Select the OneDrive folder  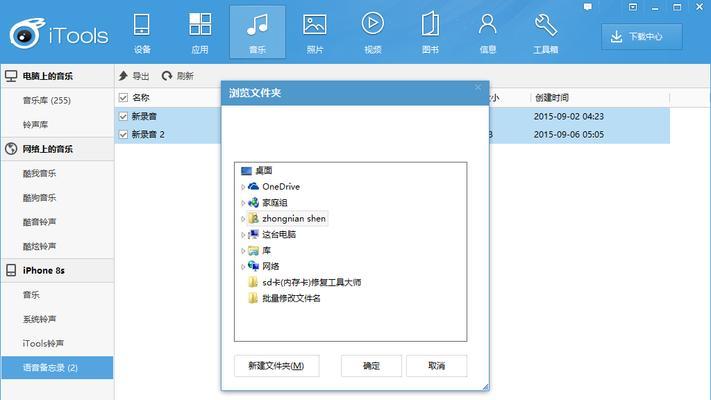coord(274,186)
